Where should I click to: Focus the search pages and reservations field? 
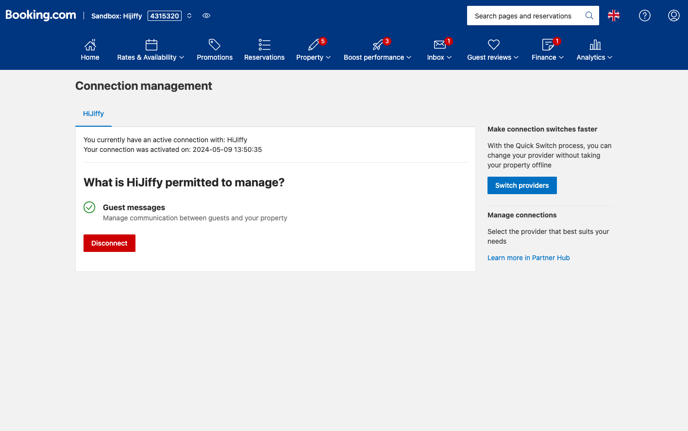click(x=524, y=16)
